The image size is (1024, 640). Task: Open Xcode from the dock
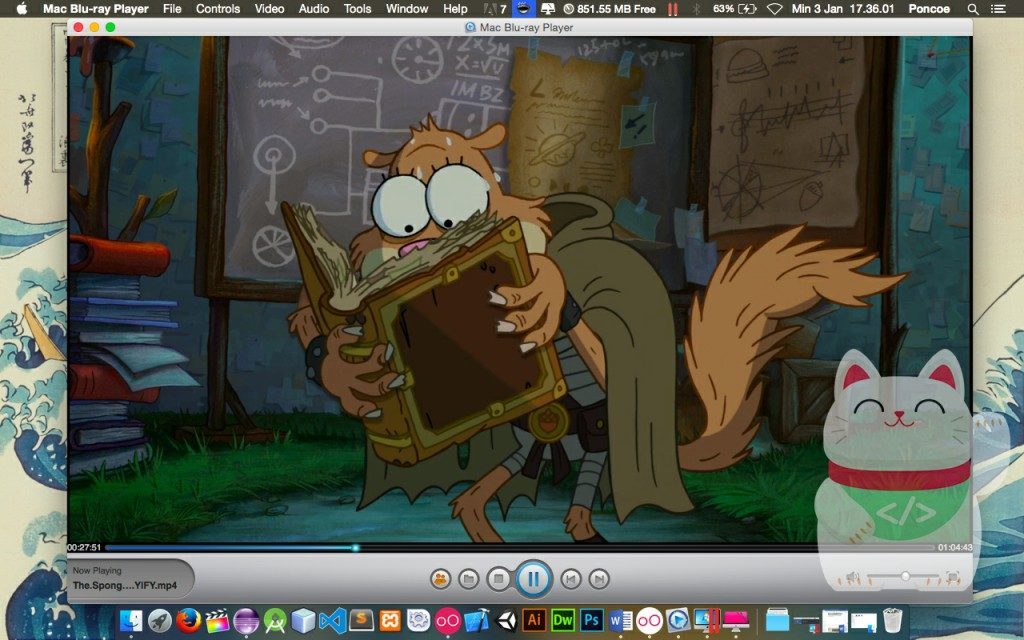[x=476, y=620]
